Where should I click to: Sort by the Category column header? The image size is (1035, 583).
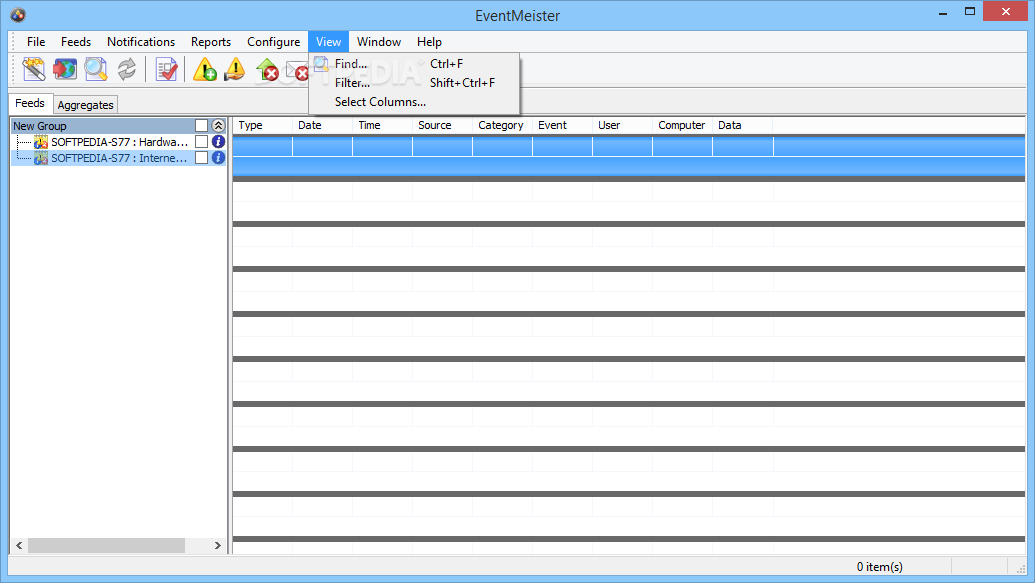pos(502,125)
